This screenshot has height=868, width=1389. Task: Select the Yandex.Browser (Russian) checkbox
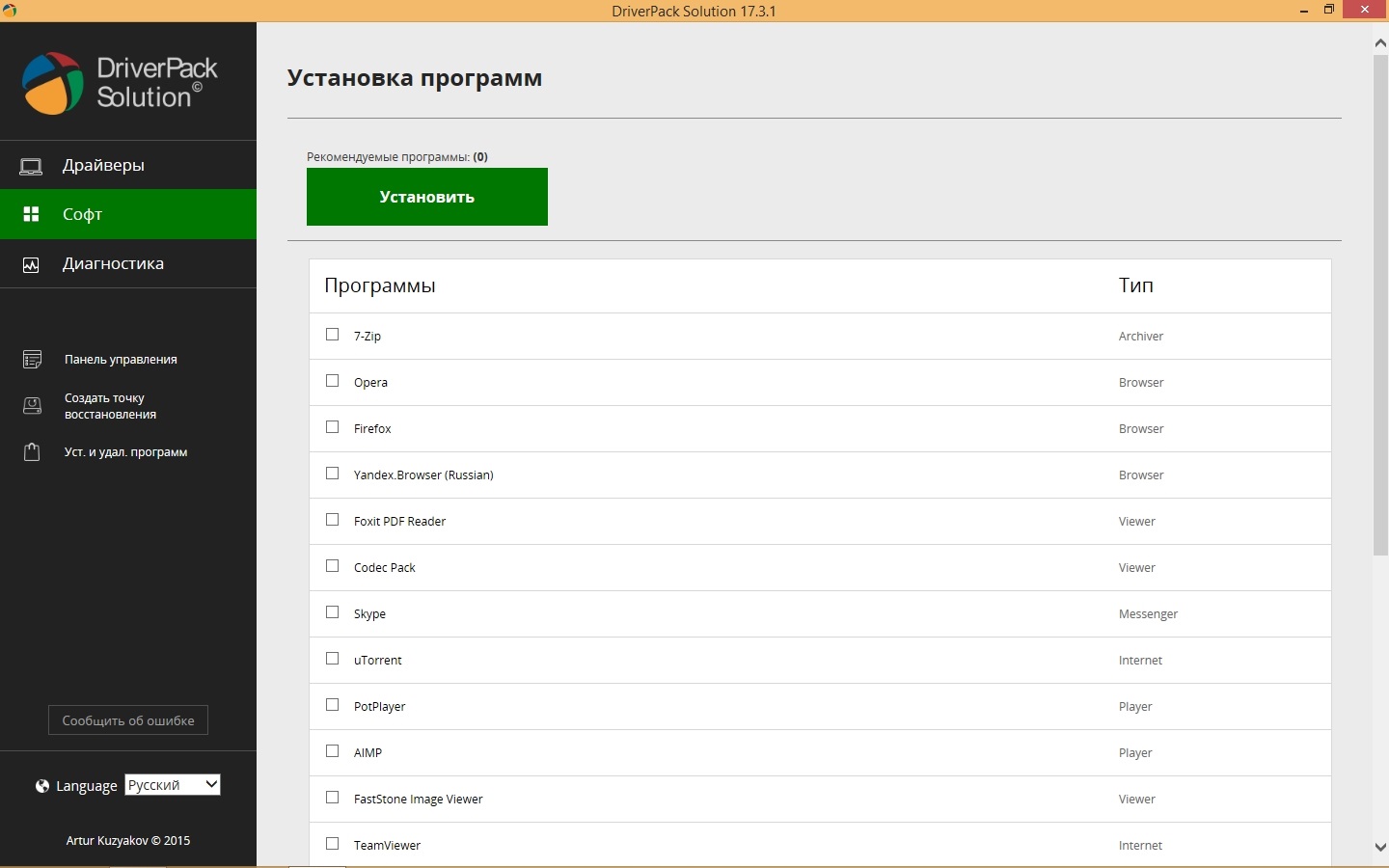[333, 474]
